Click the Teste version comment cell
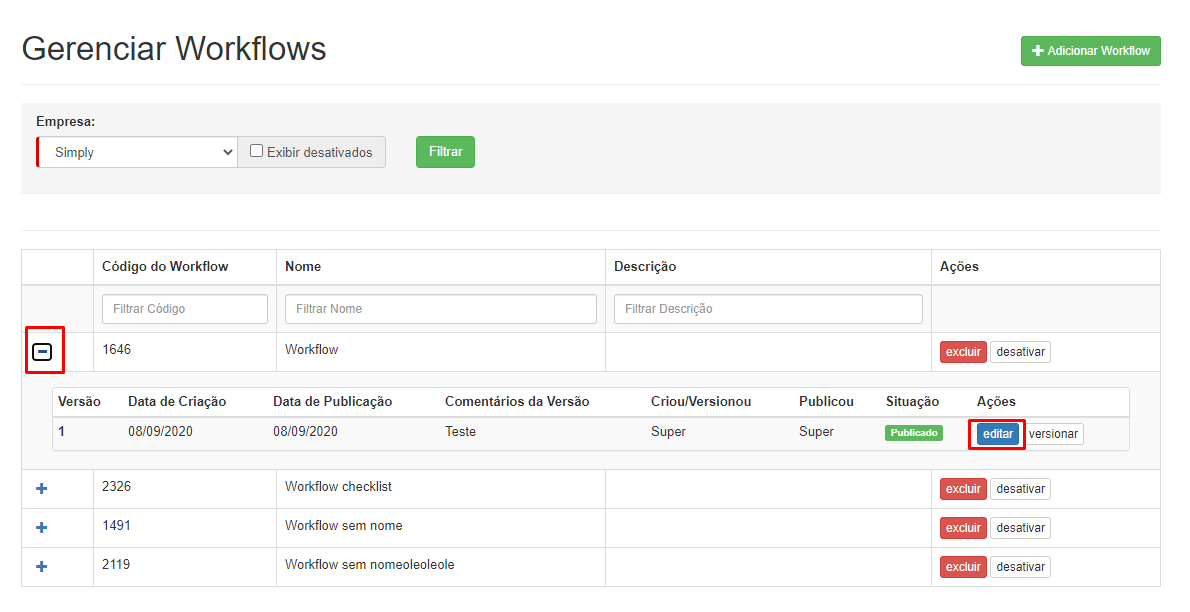 coord(461,431)
